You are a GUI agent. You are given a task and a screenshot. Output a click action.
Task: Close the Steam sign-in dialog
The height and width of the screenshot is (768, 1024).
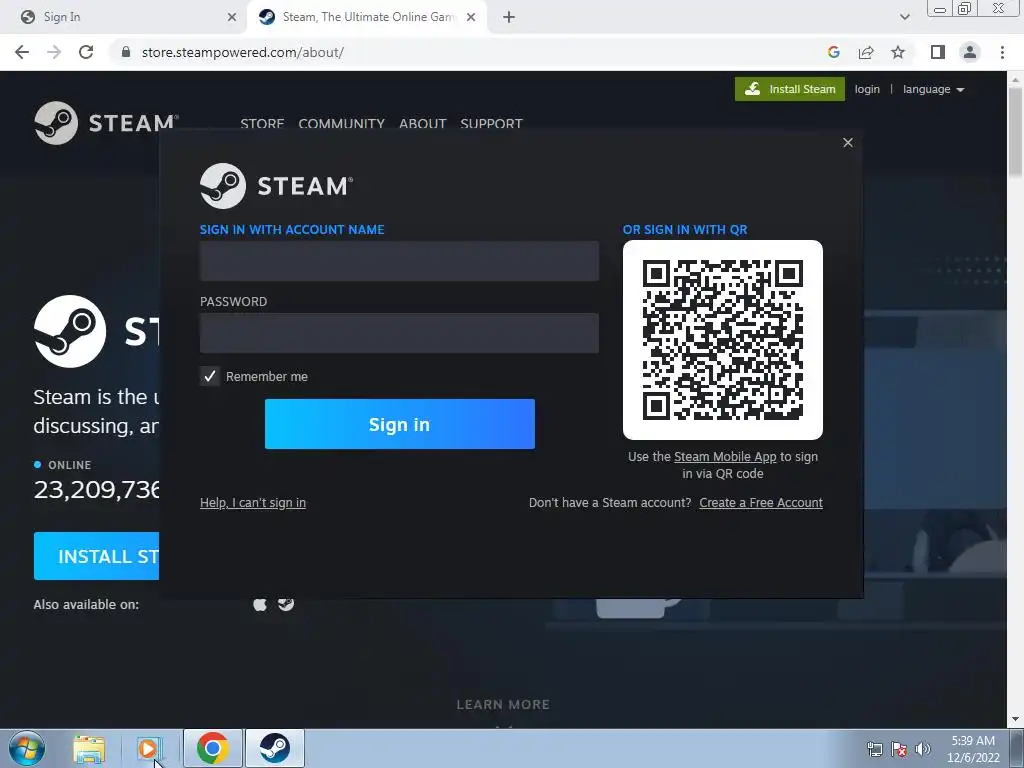click(848, 142)
